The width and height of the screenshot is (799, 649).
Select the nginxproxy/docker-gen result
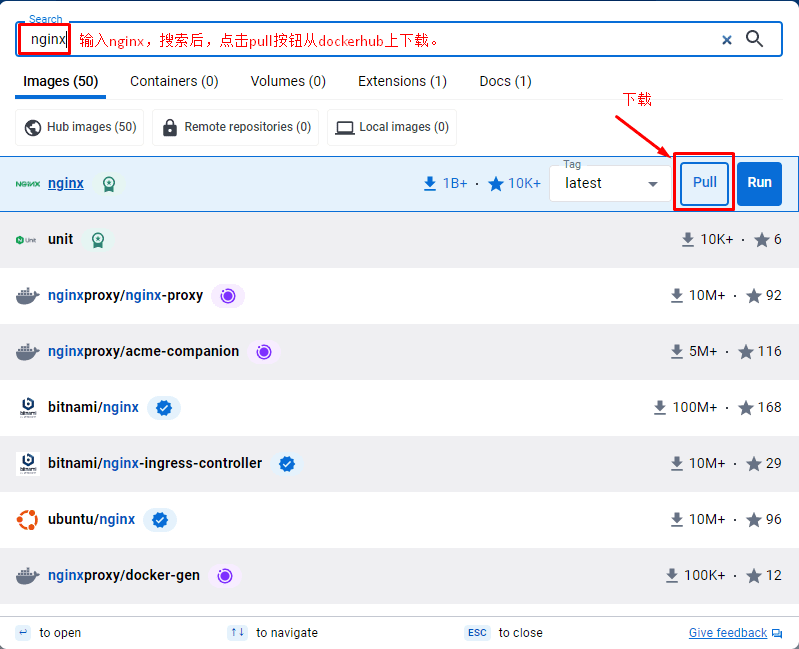(400, 576)
